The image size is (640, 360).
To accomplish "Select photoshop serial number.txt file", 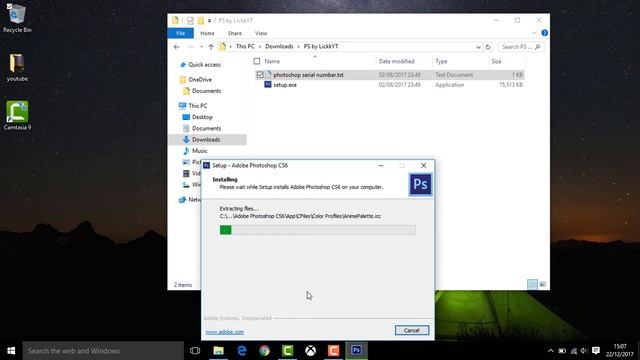I will [308, 75].
